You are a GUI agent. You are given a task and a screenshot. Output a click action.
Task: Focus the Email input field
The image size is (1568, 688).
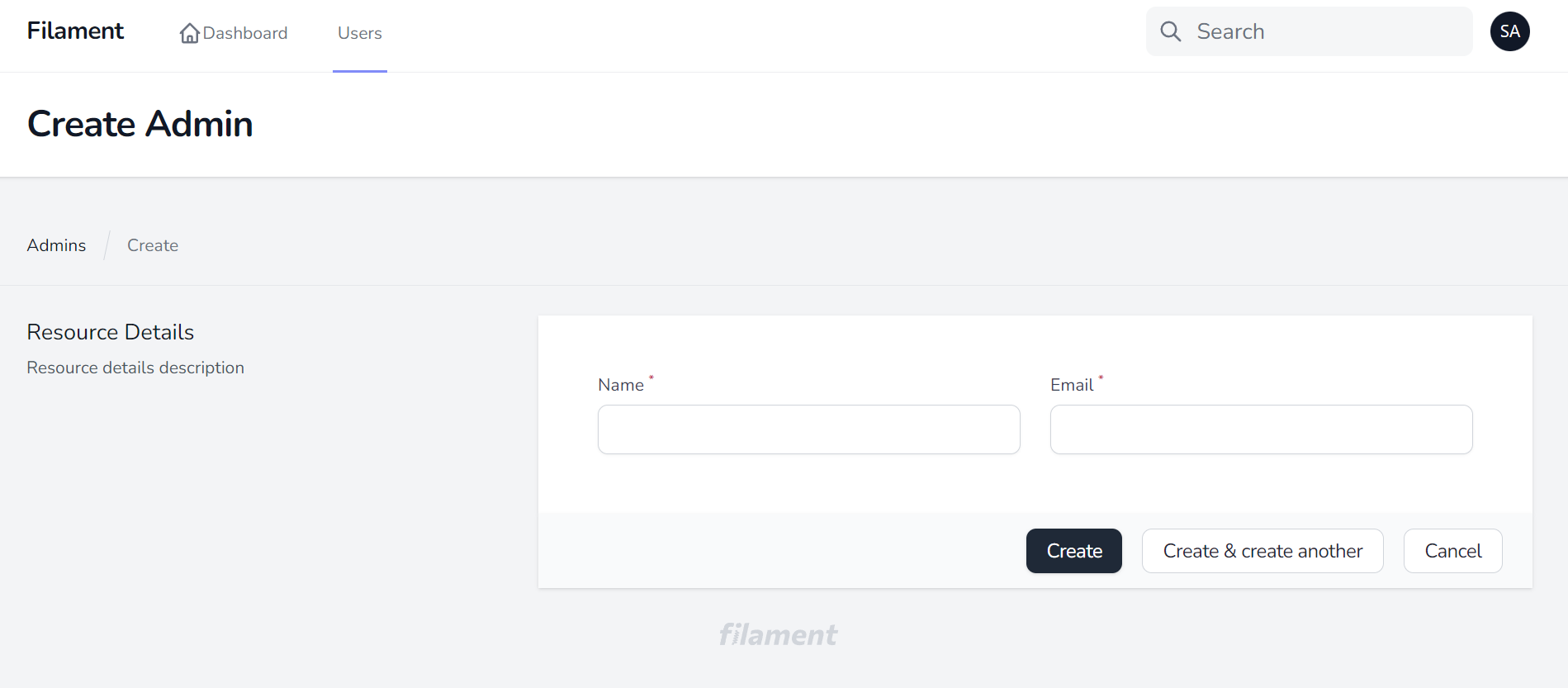click(1260, 429)
